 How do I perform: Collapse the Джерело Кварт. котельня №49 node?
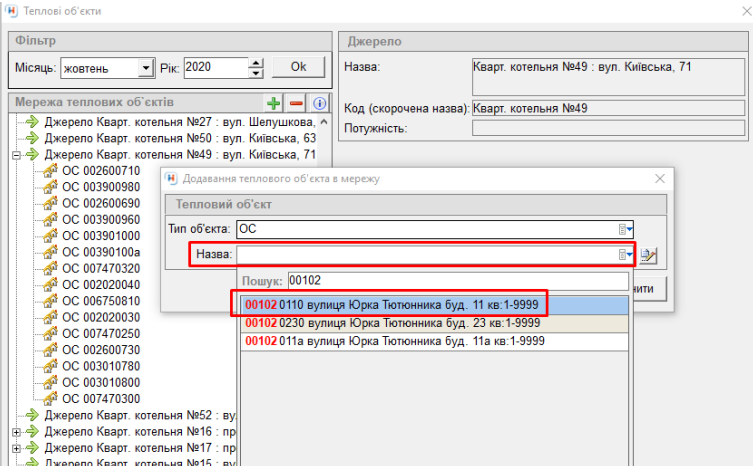(16, 155)
